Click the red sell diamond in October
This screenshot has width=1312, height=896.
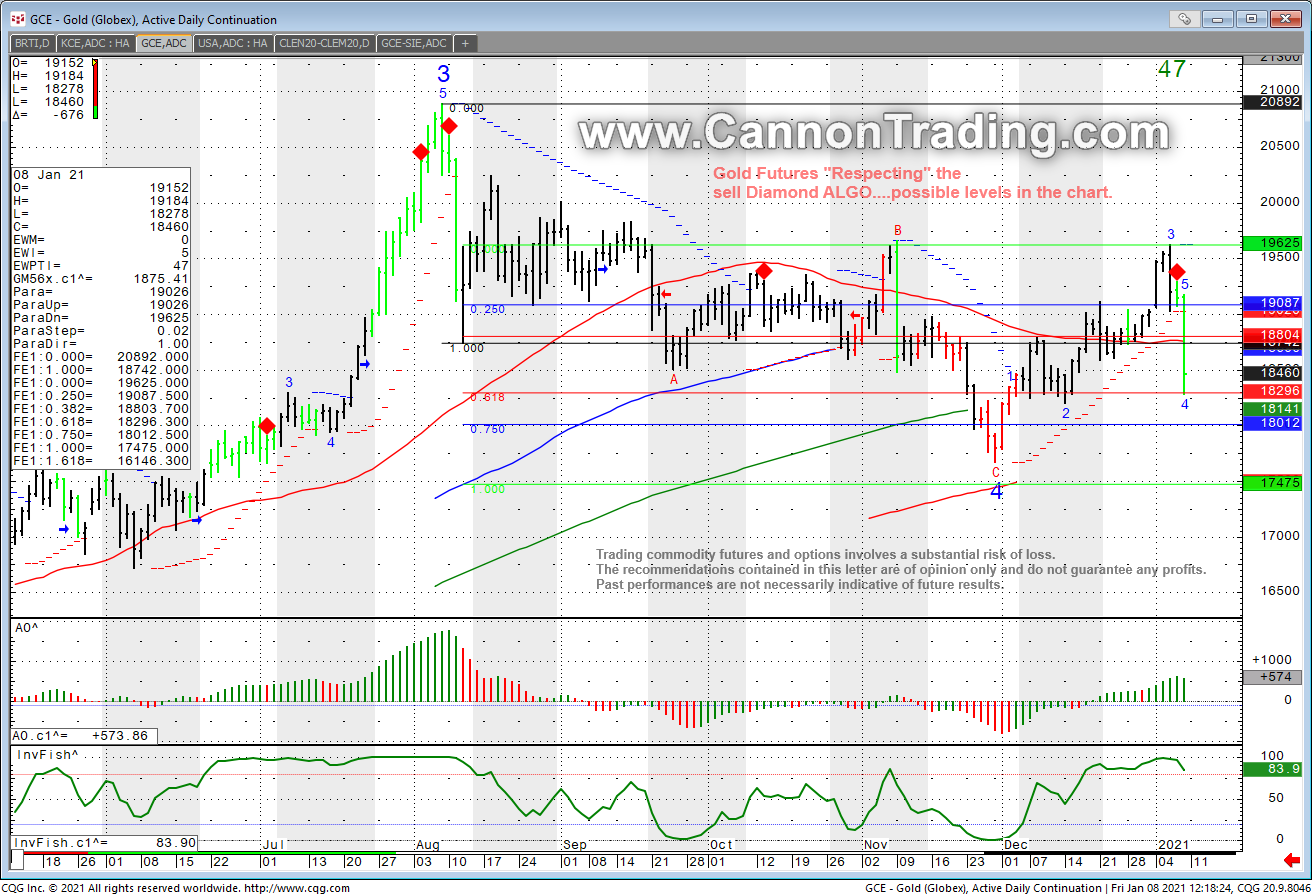coord(764,271)
